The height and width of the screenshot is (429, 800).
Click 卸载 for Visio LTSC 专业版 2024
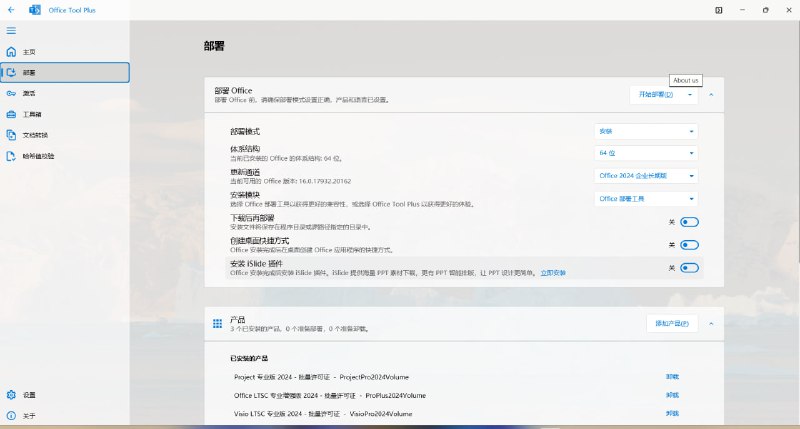672,414
